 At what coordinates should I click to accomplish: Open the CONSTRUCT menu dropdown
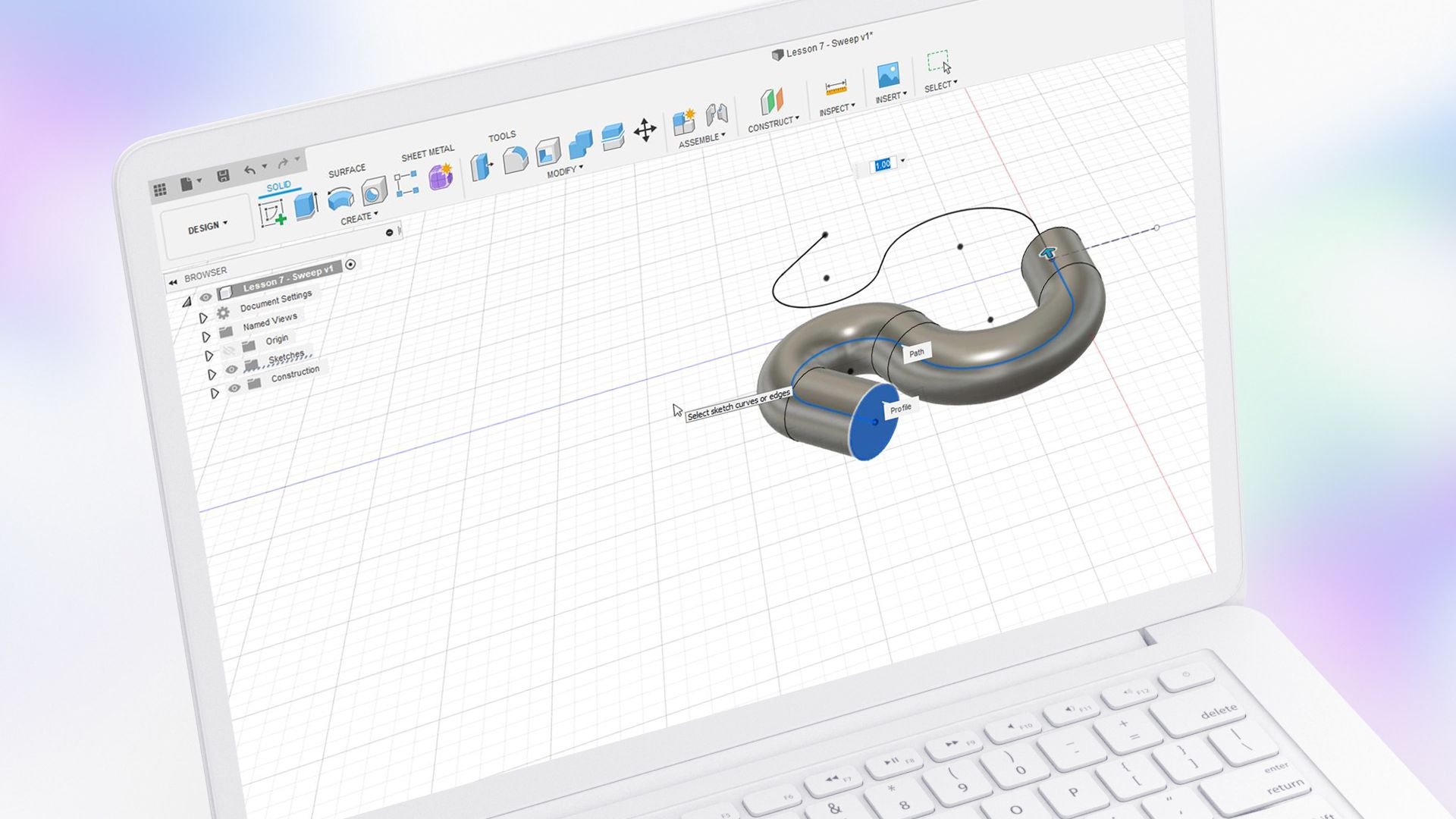tap(773, 124)
